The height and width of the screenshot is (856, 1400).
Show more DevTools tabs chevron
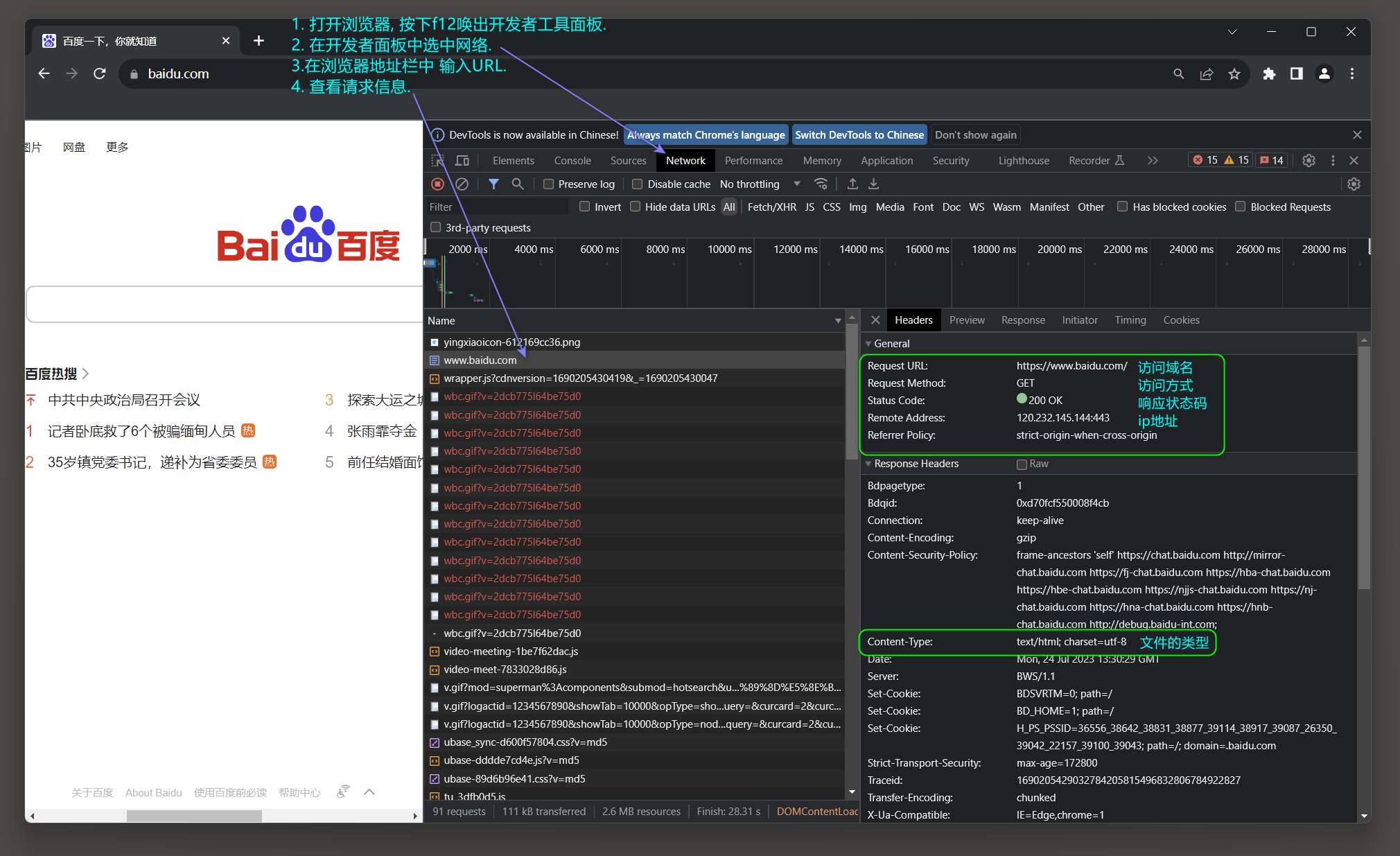coord(1153,161)
